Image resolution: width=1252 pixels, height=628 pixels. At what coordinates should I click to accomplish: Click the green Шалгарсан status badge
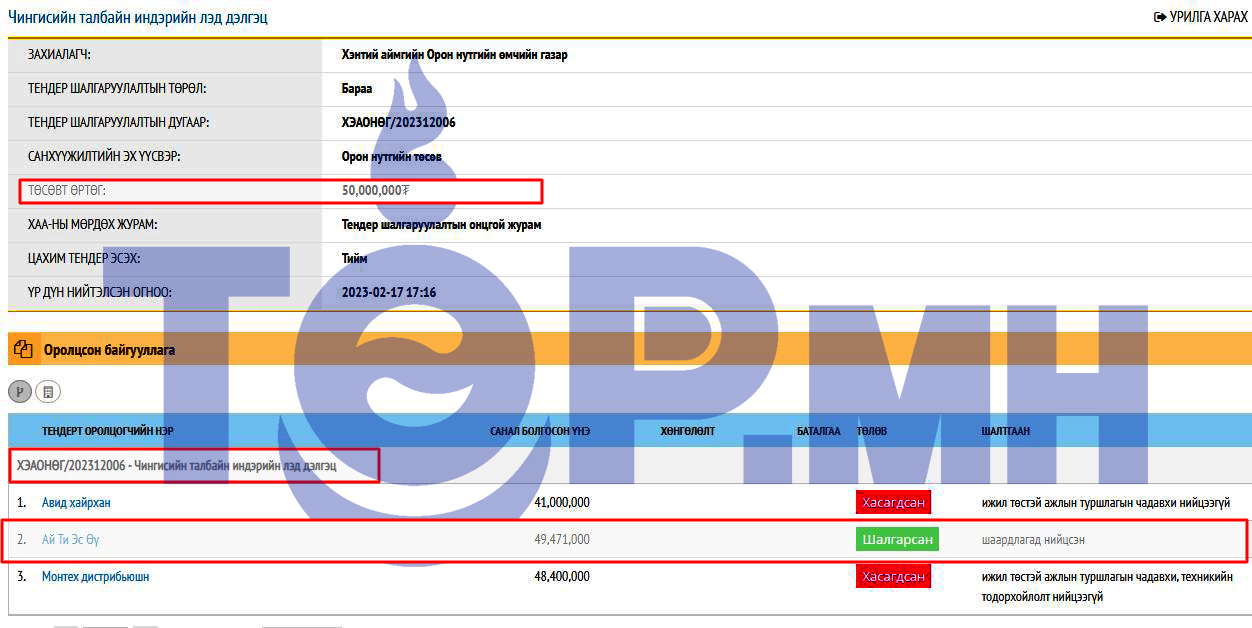[897, 540]
